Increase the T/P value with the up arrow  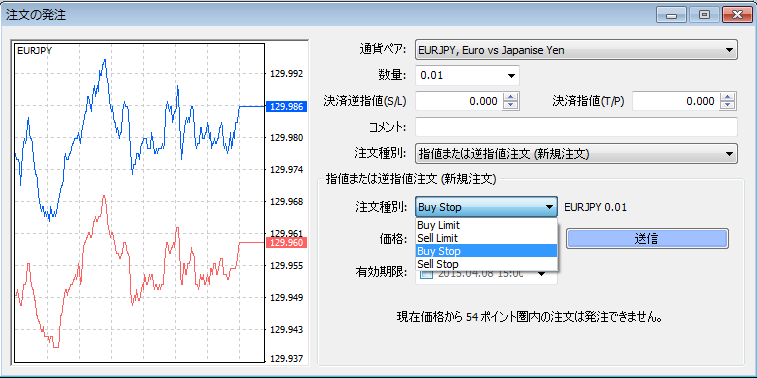[x=728, y=97]
